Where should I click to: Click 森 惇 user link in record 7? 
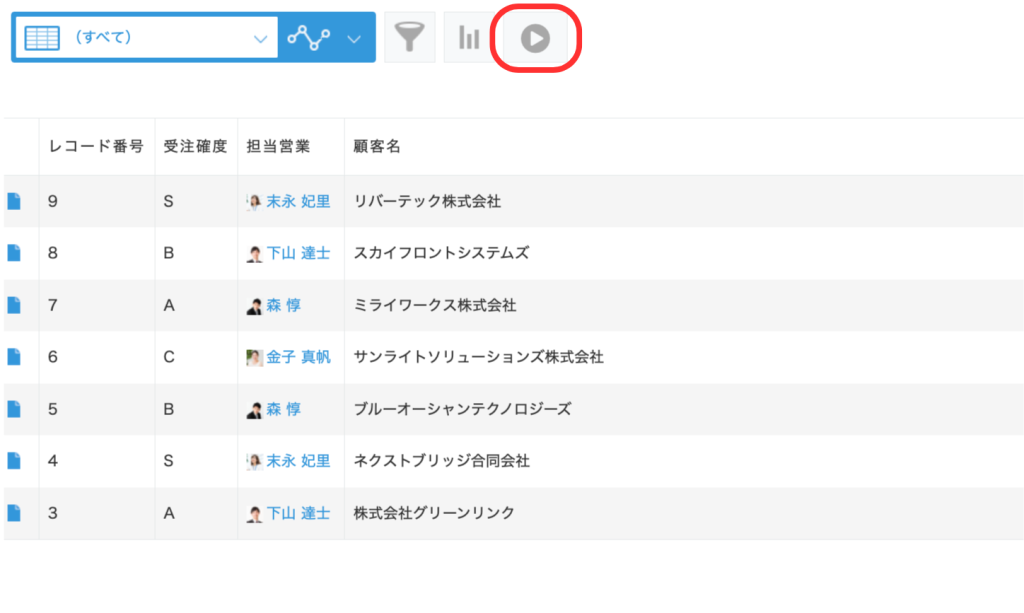coord(283,305)
